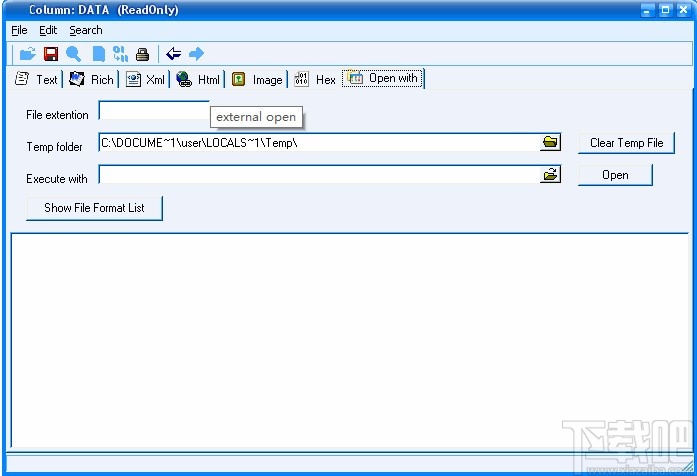Click the Open button
Viewport: 697px width, 476px height.
(615, 175)
